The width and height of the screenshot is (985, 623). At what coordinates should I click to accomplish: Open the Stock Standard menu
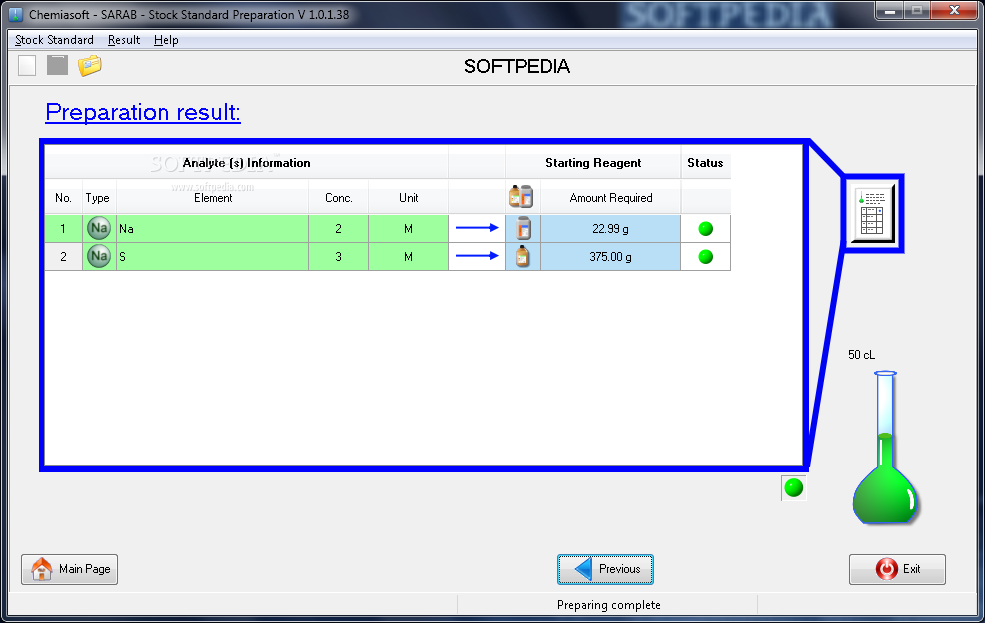[54, 40]
